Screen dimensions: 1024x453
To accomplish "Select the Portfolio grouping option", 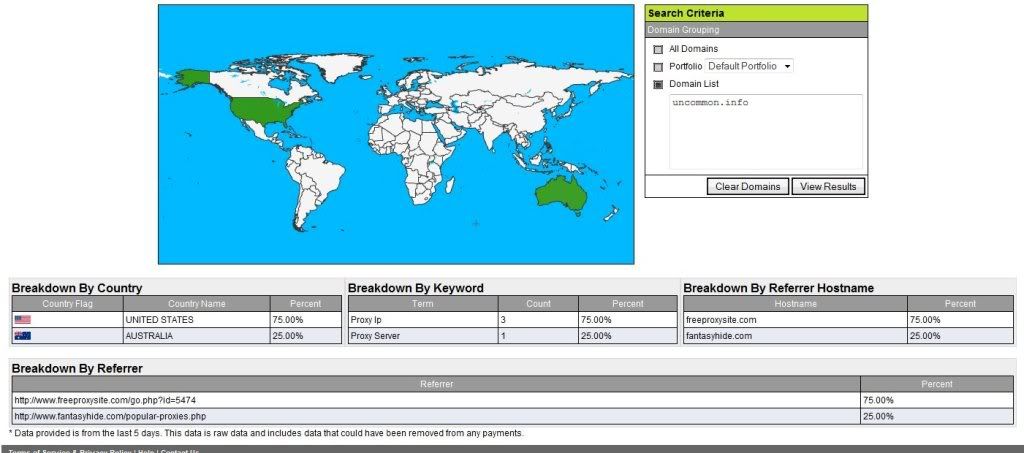I will (658, 66).
